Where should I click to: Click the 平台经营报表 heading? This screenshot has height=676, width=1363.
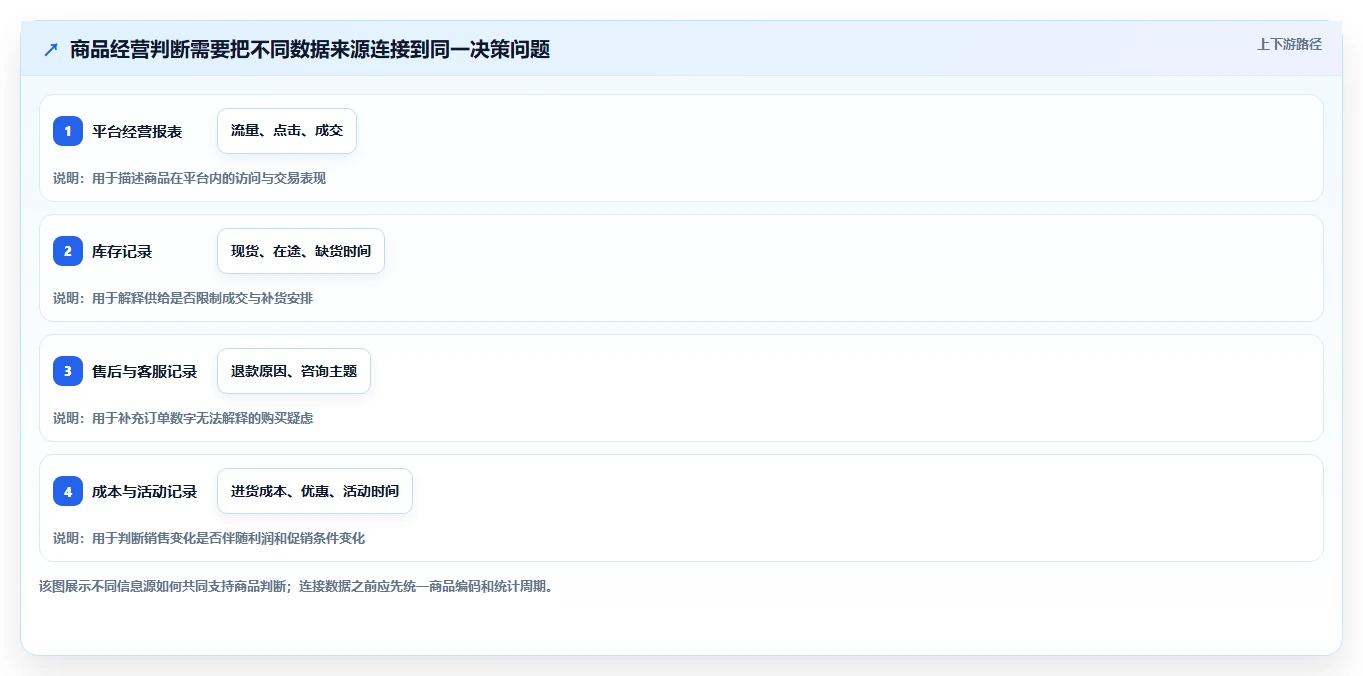pyautogui.click(x=137, y=131)
